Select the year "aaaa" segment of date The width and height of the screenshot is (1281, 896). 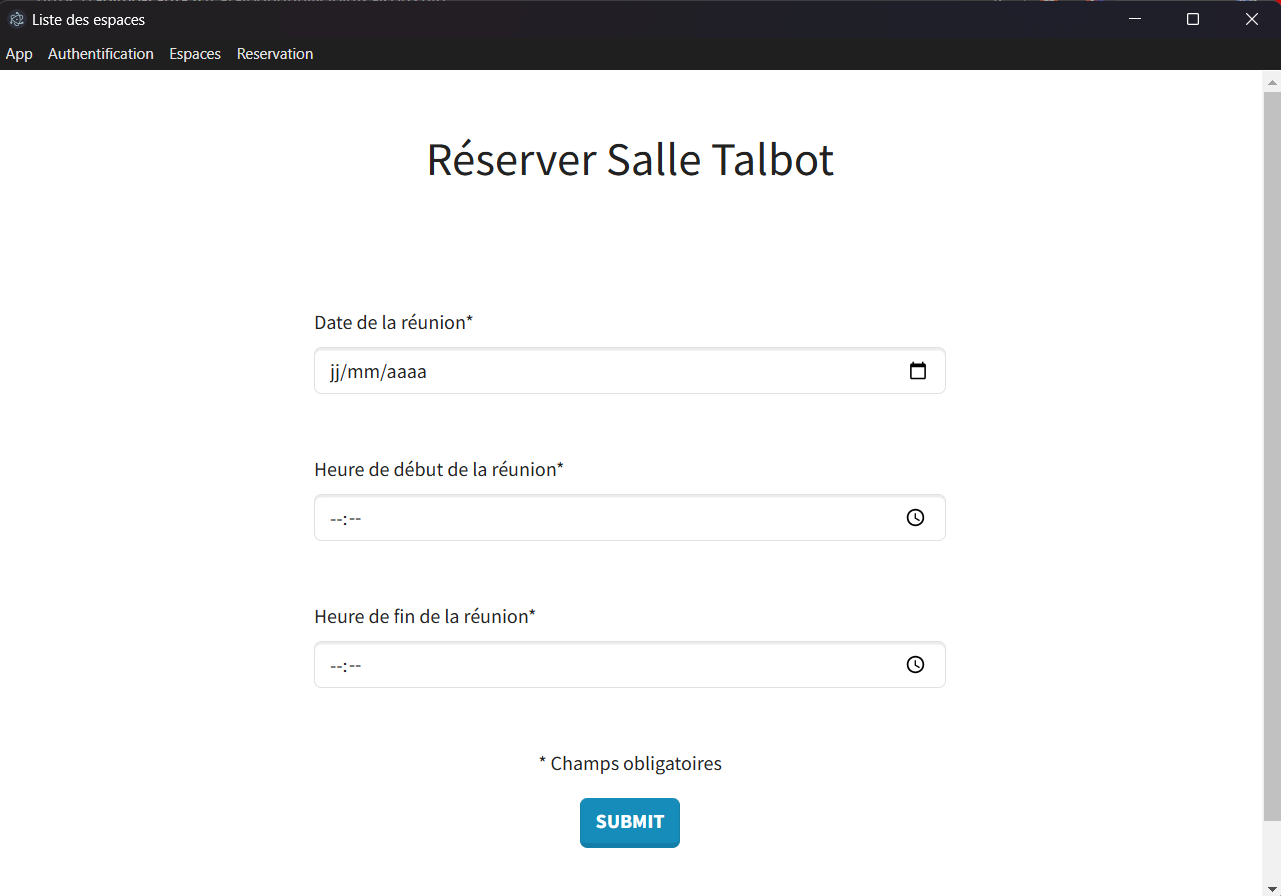(407, 372)
